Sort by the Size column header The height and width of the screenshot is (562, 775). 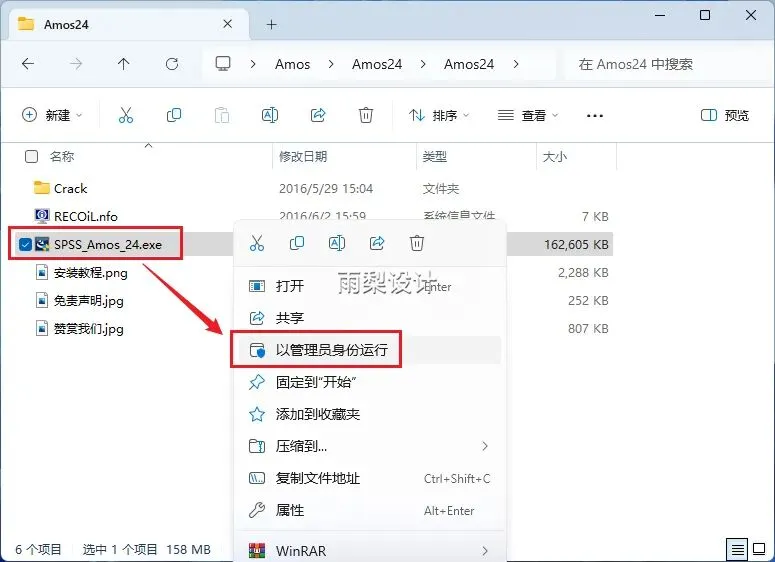555,157
